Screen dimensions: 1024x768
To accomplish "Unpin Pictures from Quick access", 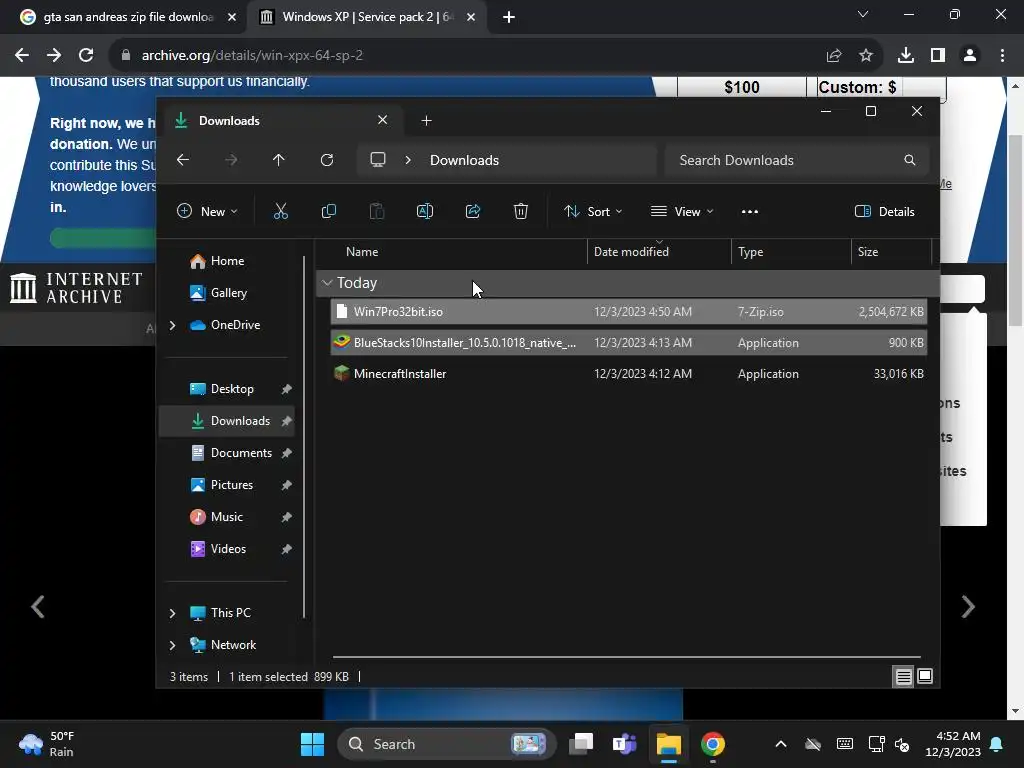I will tap(286, 485).
